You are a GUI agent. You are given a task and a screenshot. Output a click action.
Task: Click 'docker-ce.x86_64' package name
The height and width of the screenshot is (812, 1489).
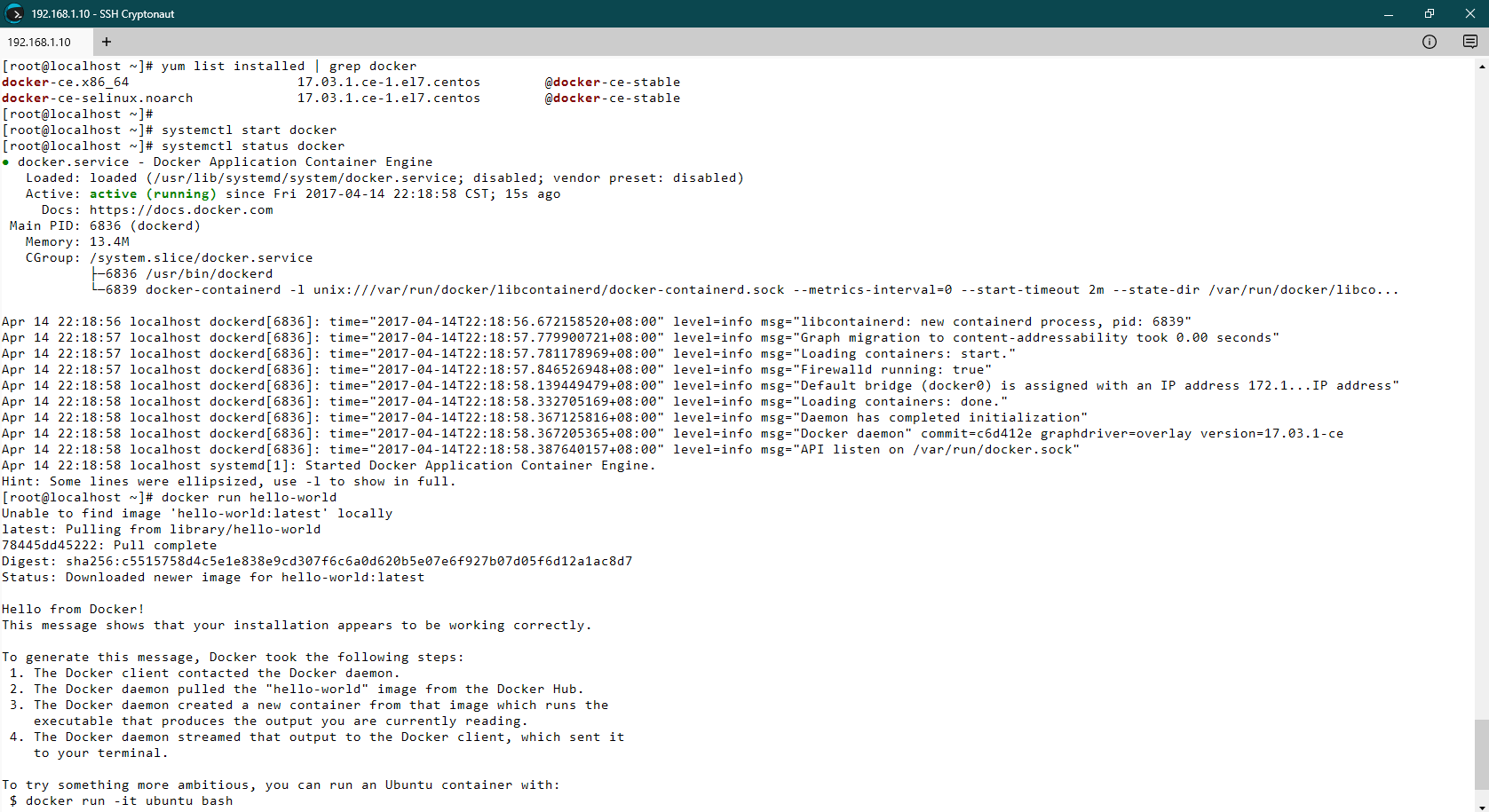66,83
